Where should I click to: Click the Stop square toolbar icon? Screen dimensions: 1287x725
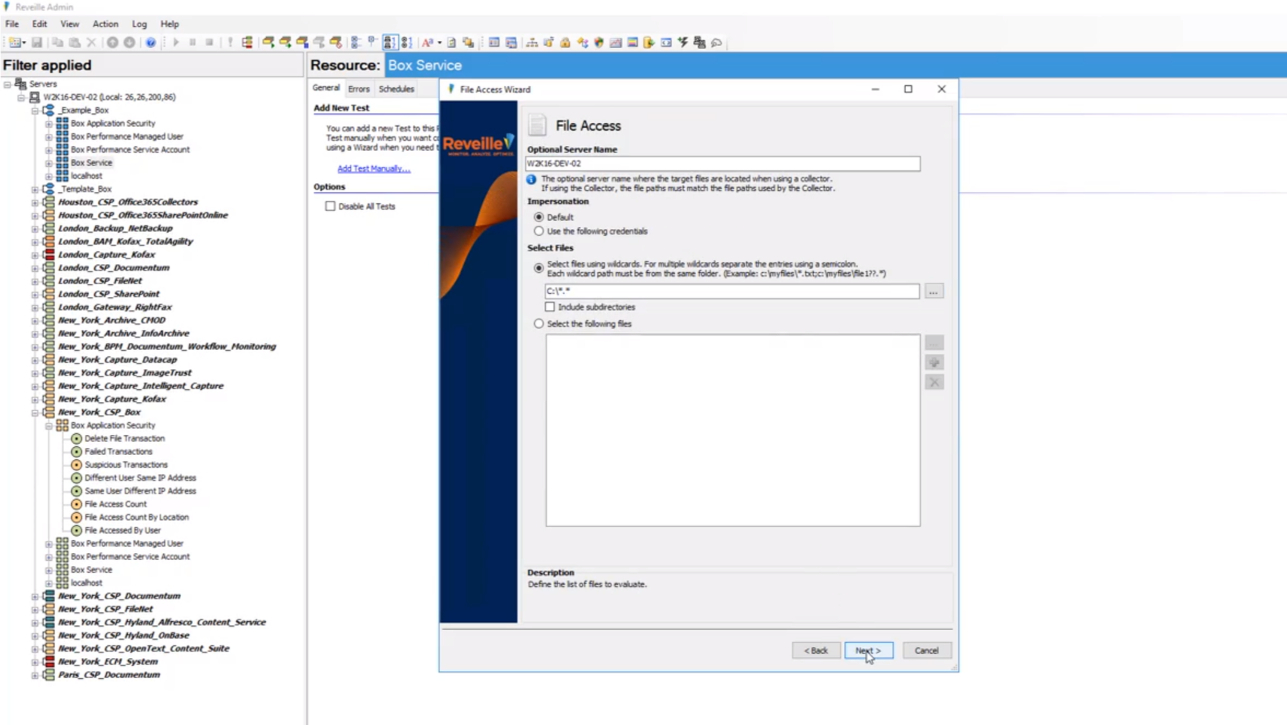click(x=209, y=43)
